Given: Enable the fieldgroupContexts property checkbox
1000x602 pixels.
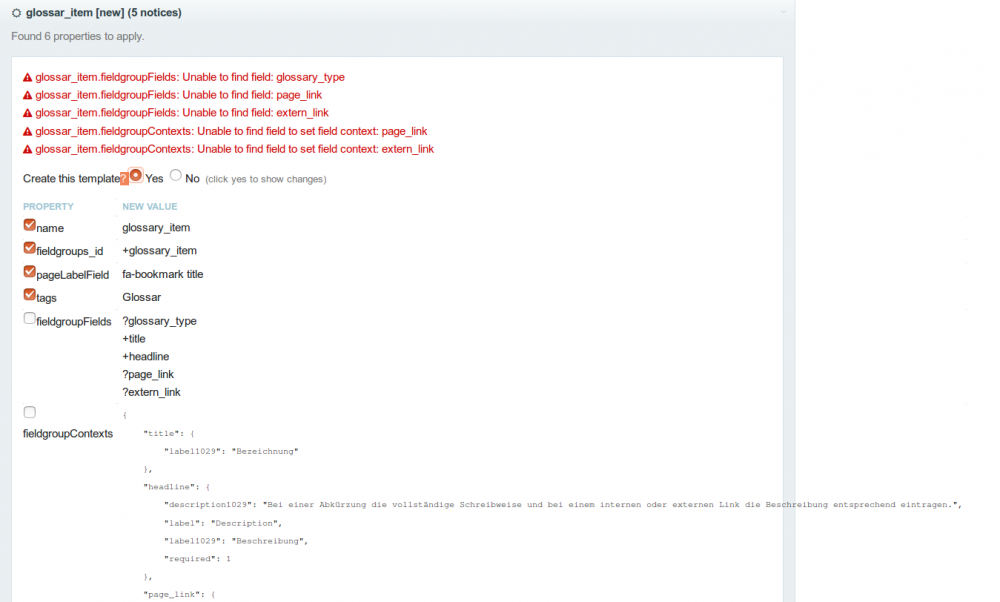Looking at the screenshot, I should coord(29,412).
